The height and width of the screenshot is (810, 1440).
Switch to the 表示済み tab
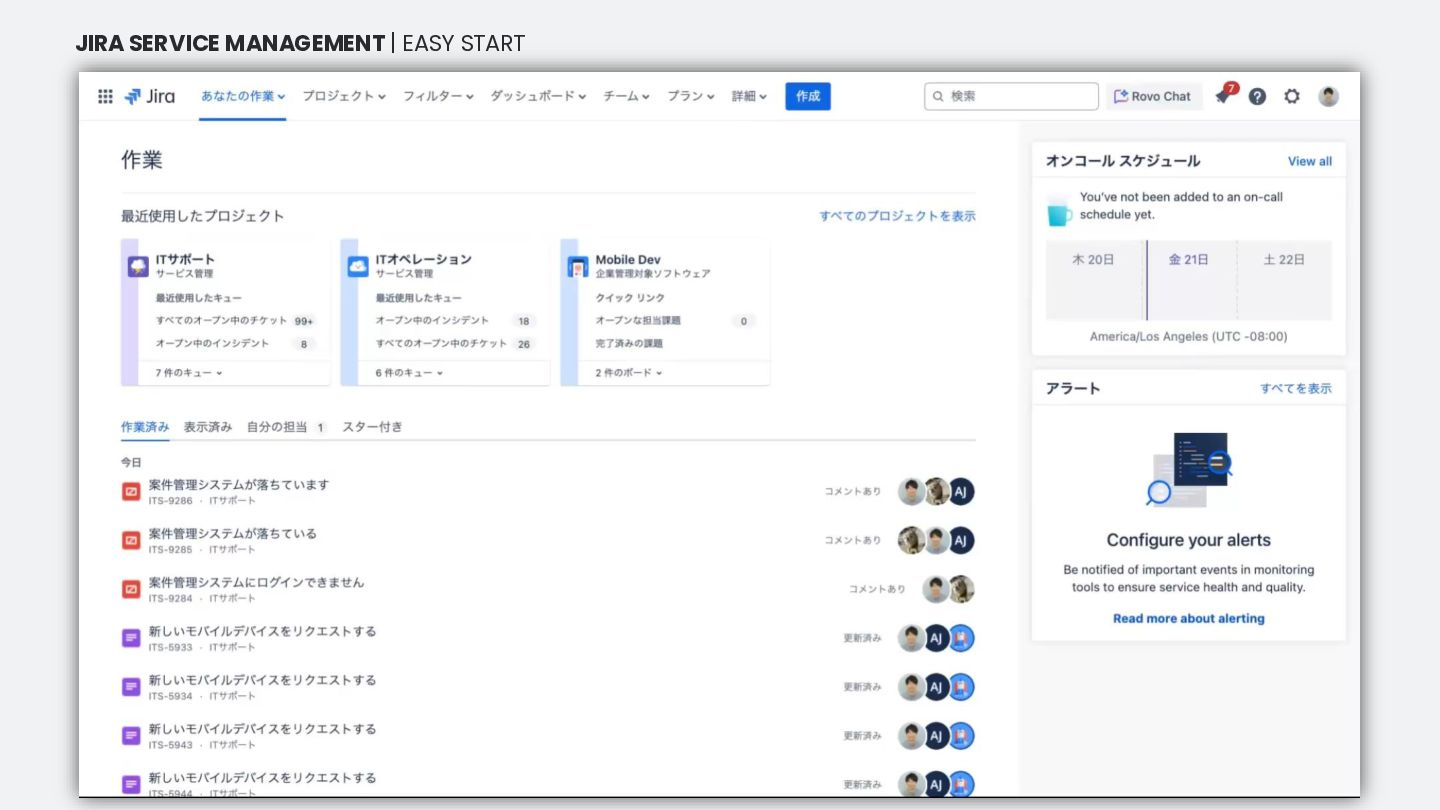[208, 427]
